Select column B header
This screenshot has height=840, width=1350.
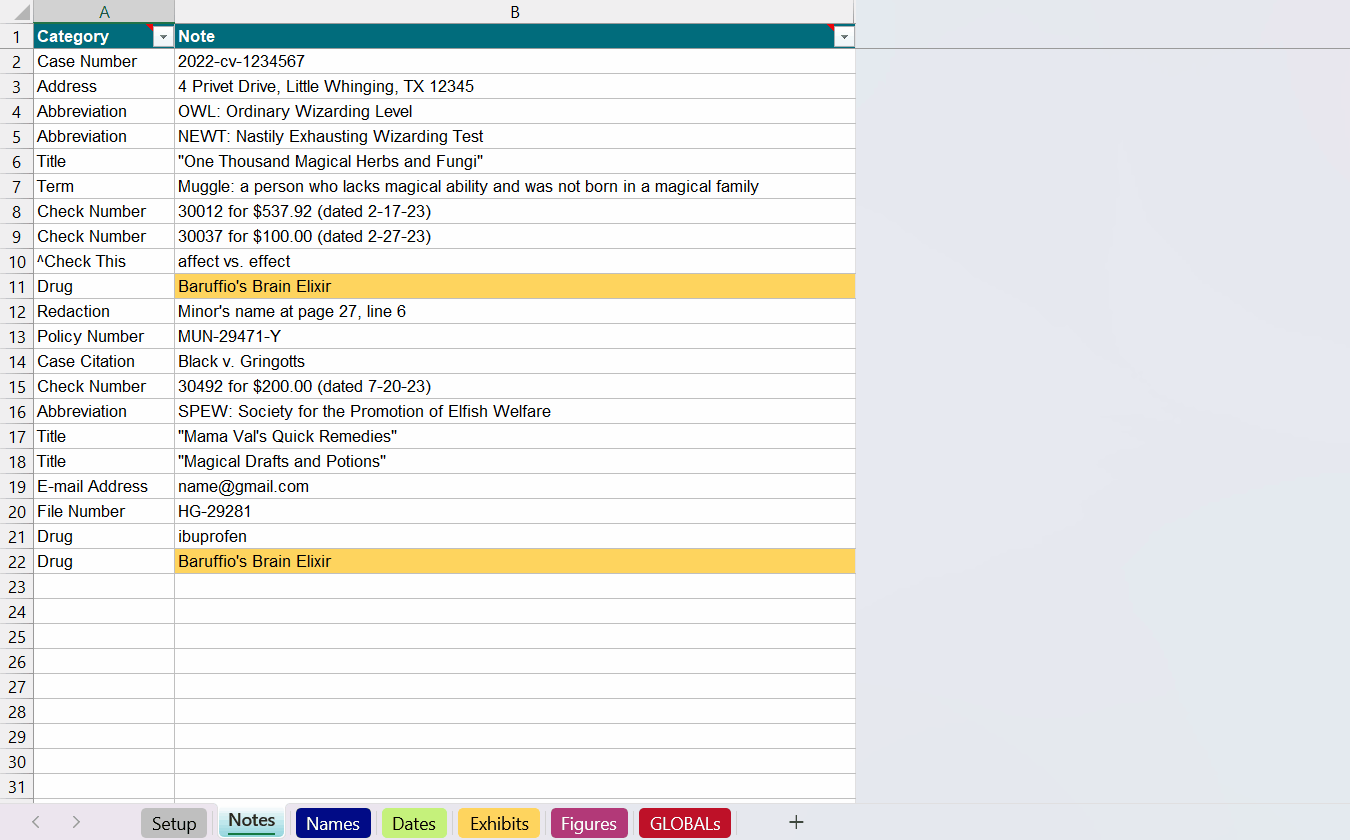tap(515, 12)
